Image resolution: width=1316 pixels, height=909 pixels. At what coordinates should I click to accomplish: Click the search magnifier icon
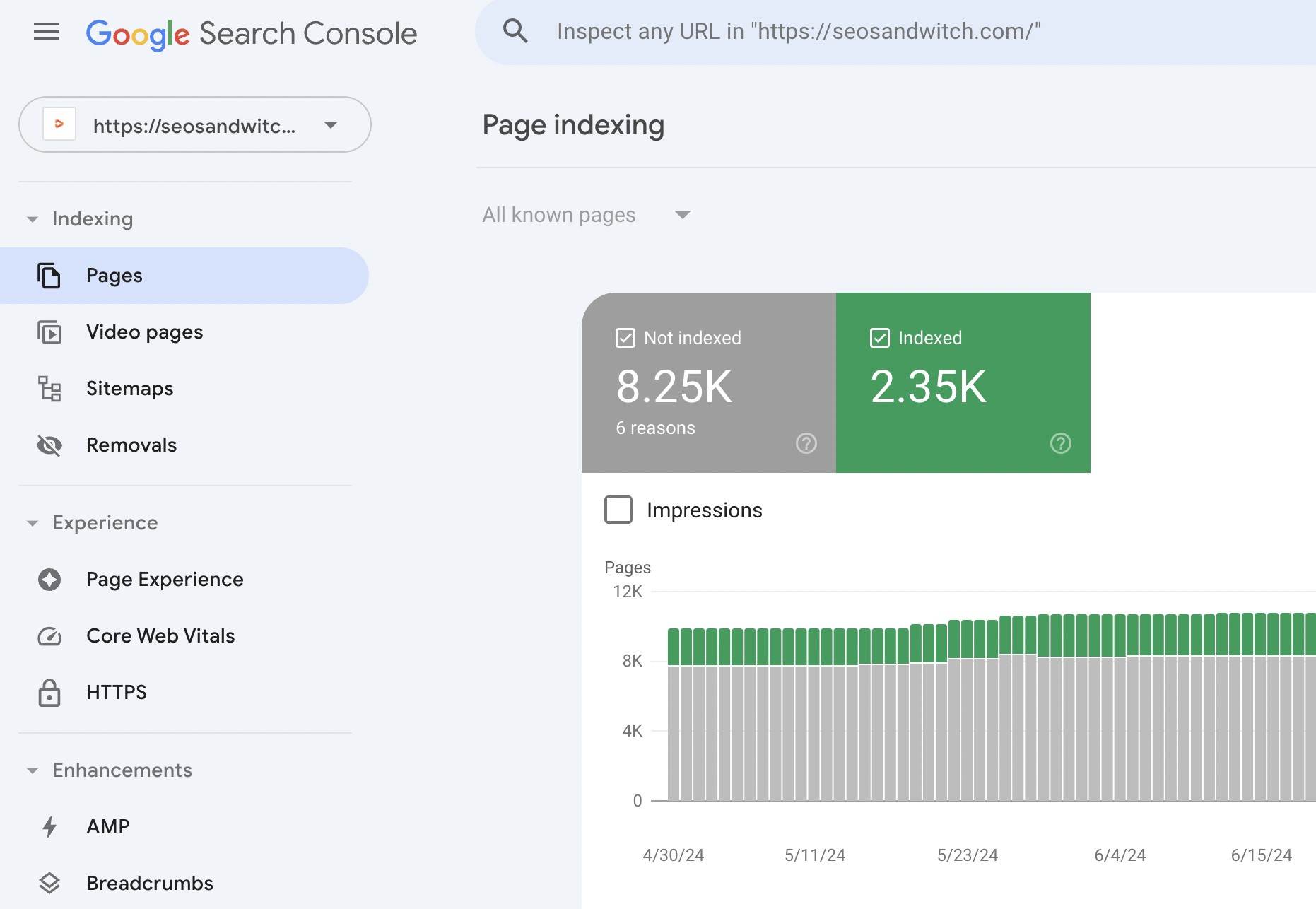(x=515, y=31)
